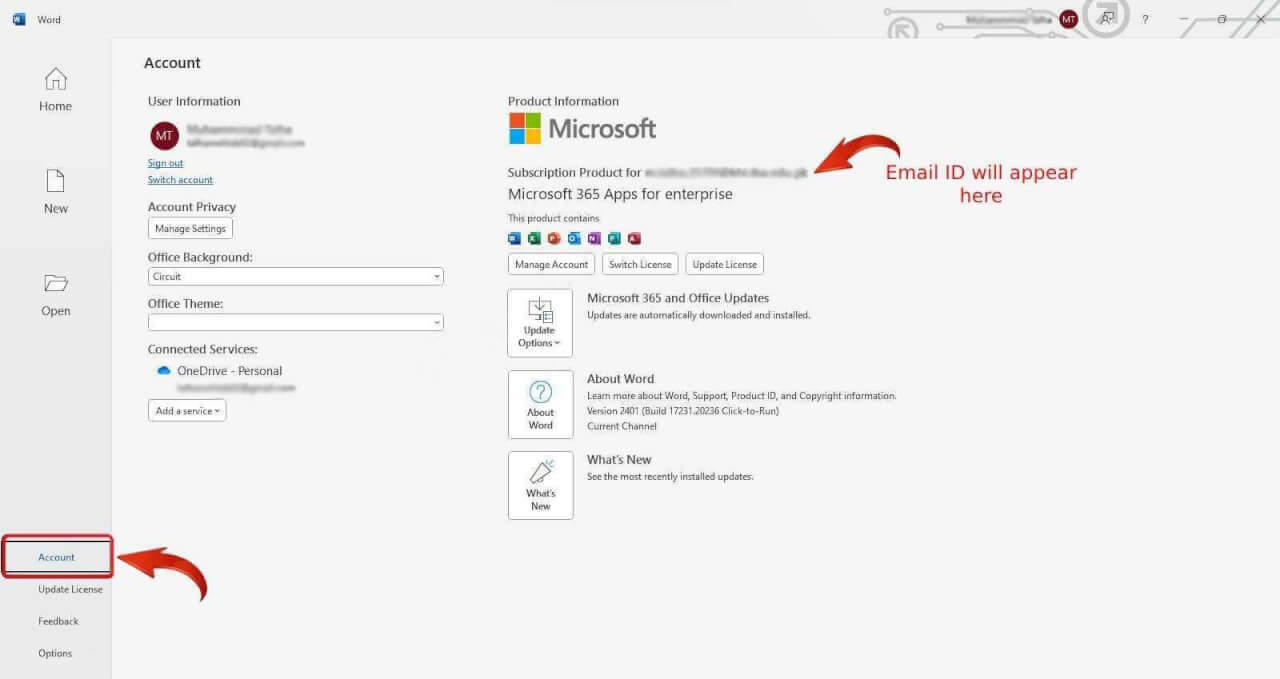Open the Office Theme dropdown
Viewport: 1280px width, 679px height.
[437, 322]
